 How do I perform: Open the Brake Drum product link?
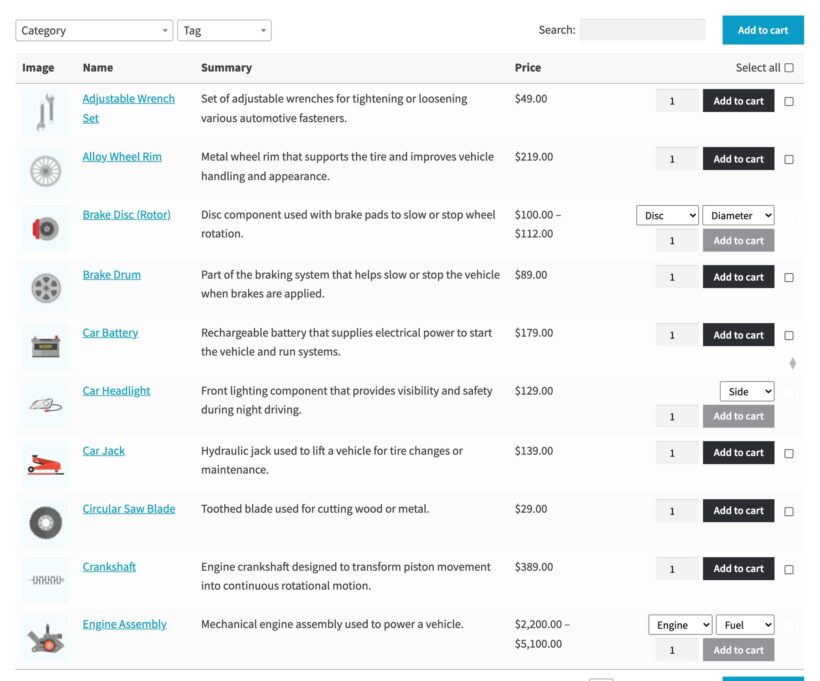[111, 275]
